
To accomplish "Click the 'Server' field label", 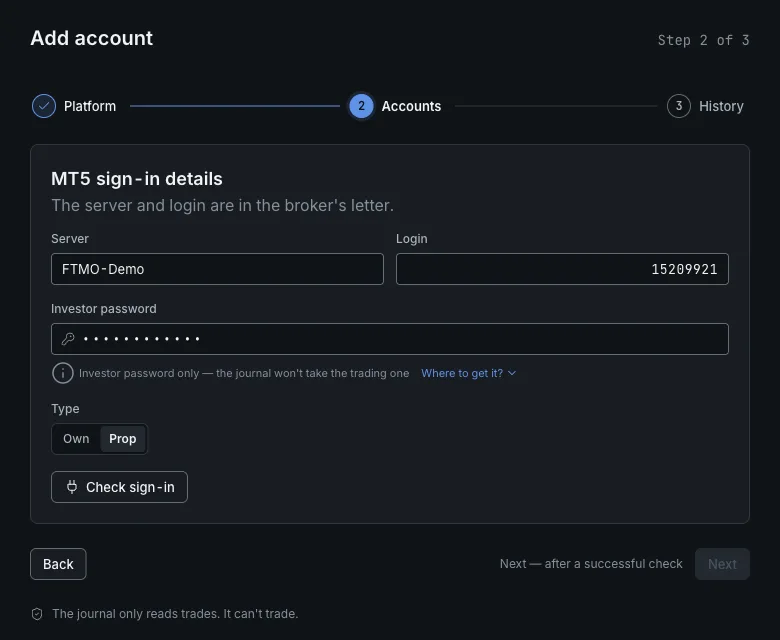I will 70,239.
